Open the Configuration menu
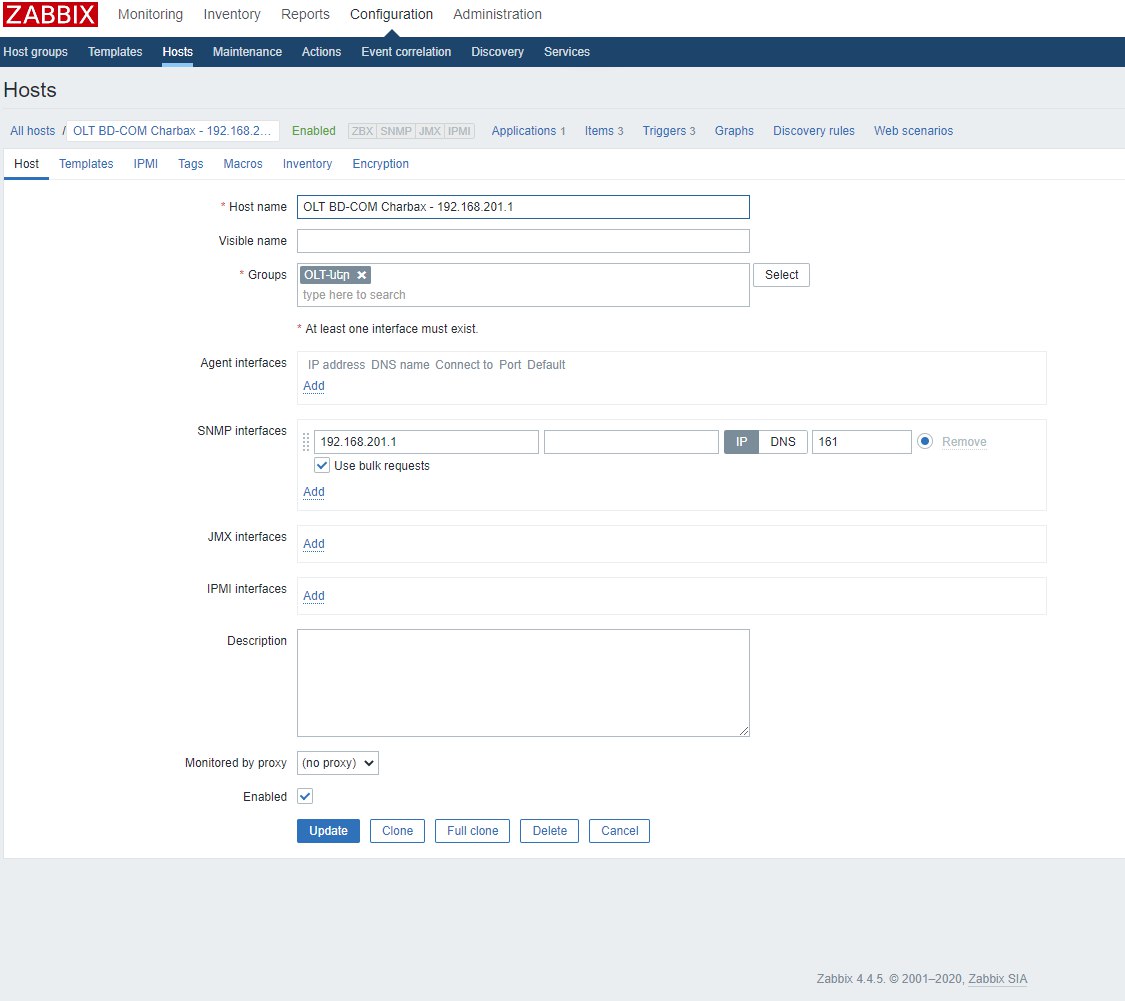This screenshot has height=1001, width=1125. pyautogui.click(x=391, y=14)
